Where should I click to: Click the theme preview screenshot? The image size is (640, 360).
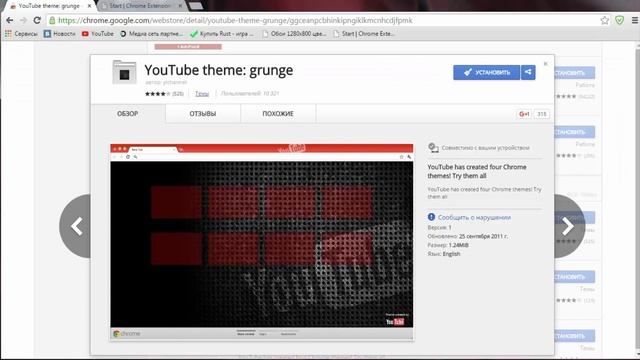(x=262, y=242)
